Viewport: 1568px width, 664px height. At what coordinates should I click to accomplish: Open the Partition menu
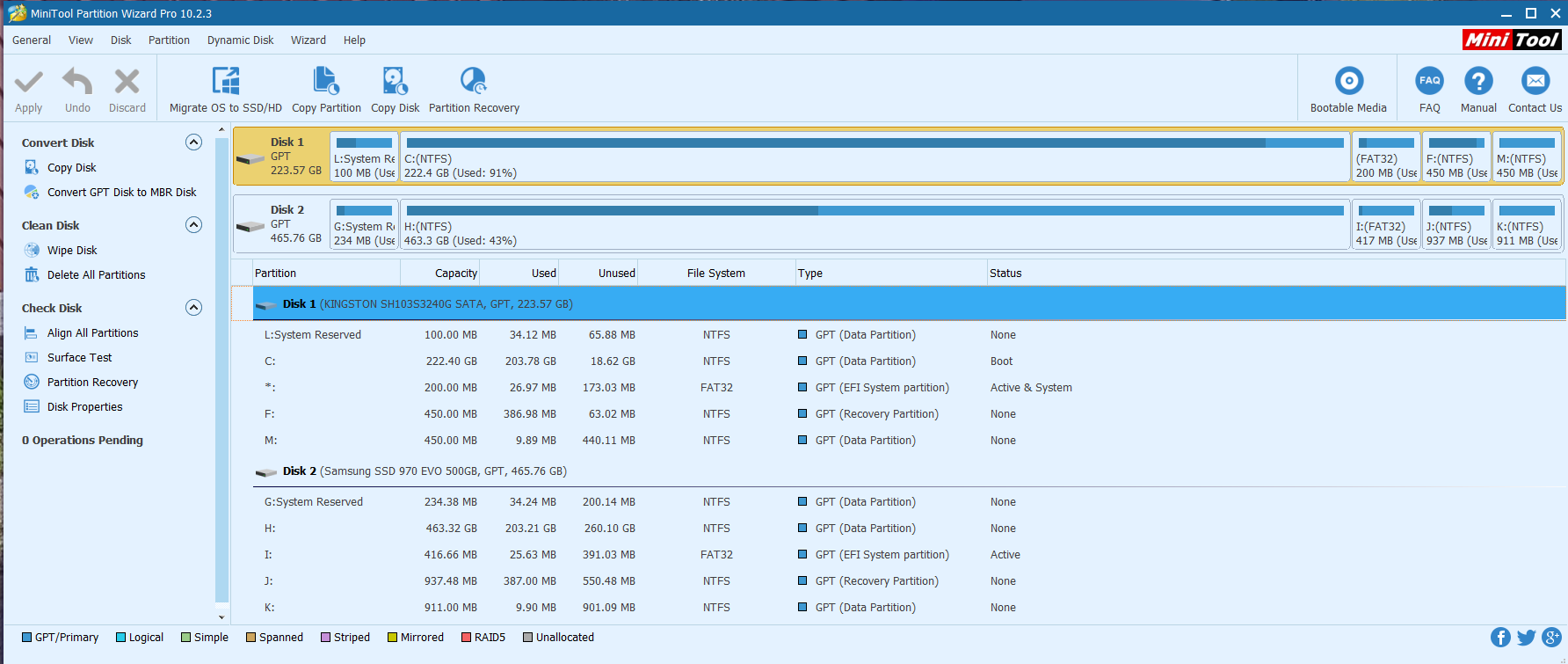click(x=169, y=40)
